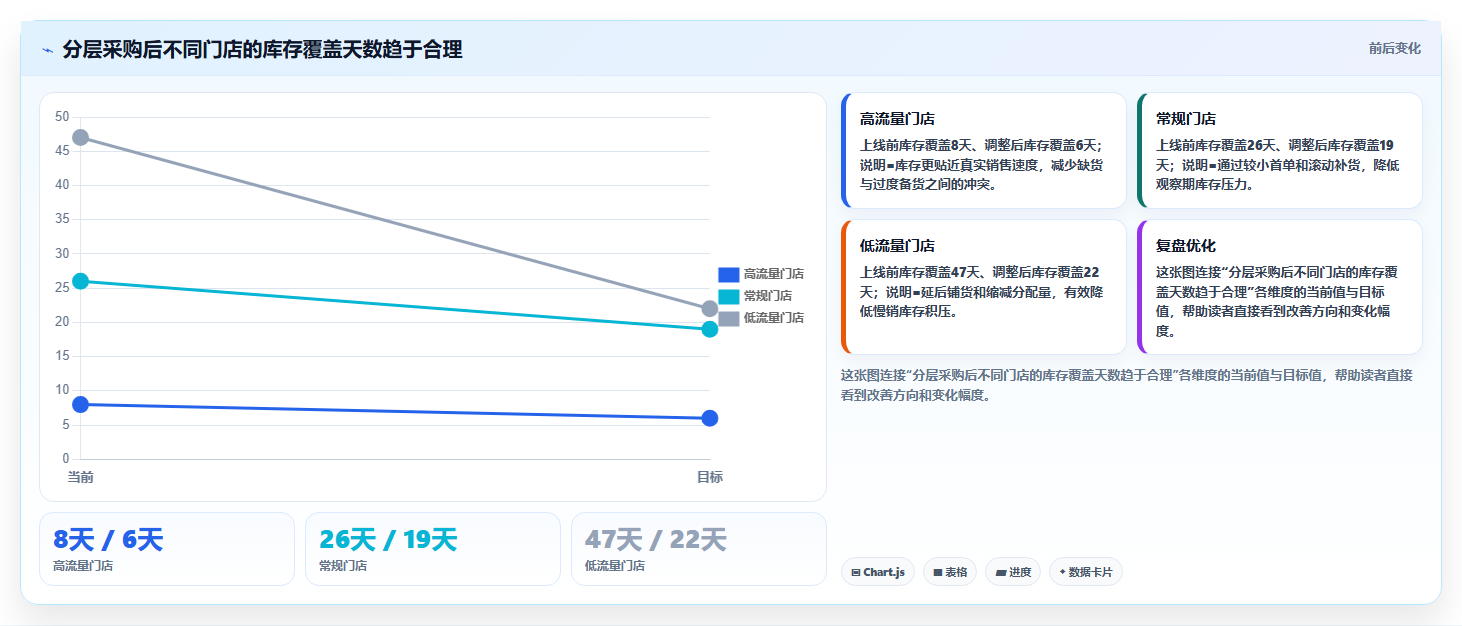Click the gray data point at 47 on 当前
1462x626 pixels.
[x=81, y=137]
